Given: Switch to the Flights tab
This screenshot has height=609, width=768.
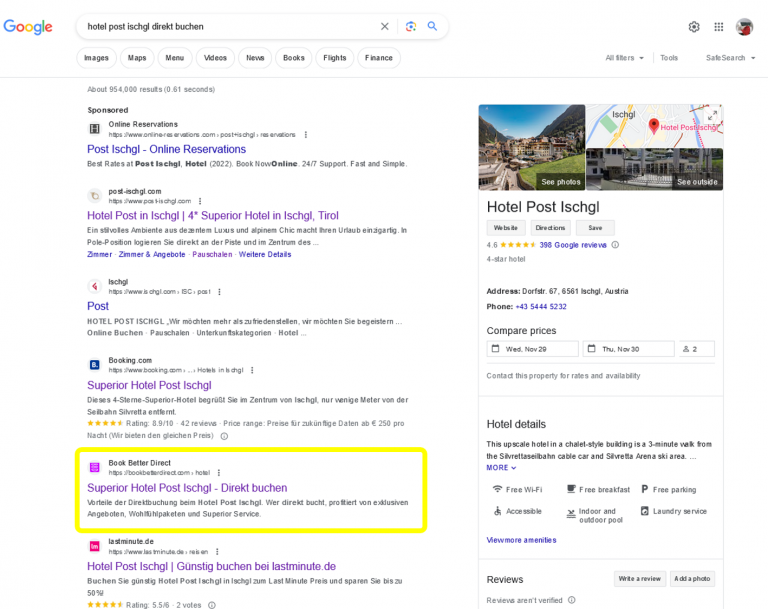Looking at the screenshot, I should 335,58.
